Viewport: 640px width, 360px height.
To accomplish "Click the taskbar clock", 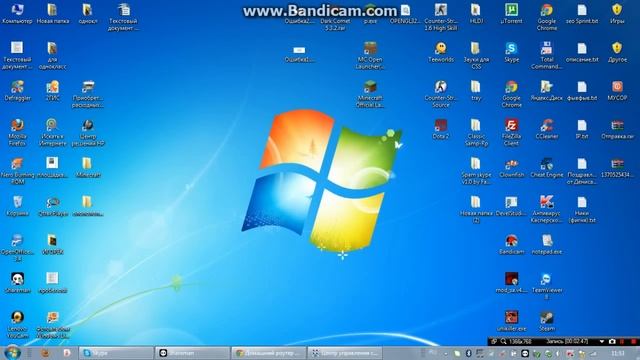I will (618, 353).
